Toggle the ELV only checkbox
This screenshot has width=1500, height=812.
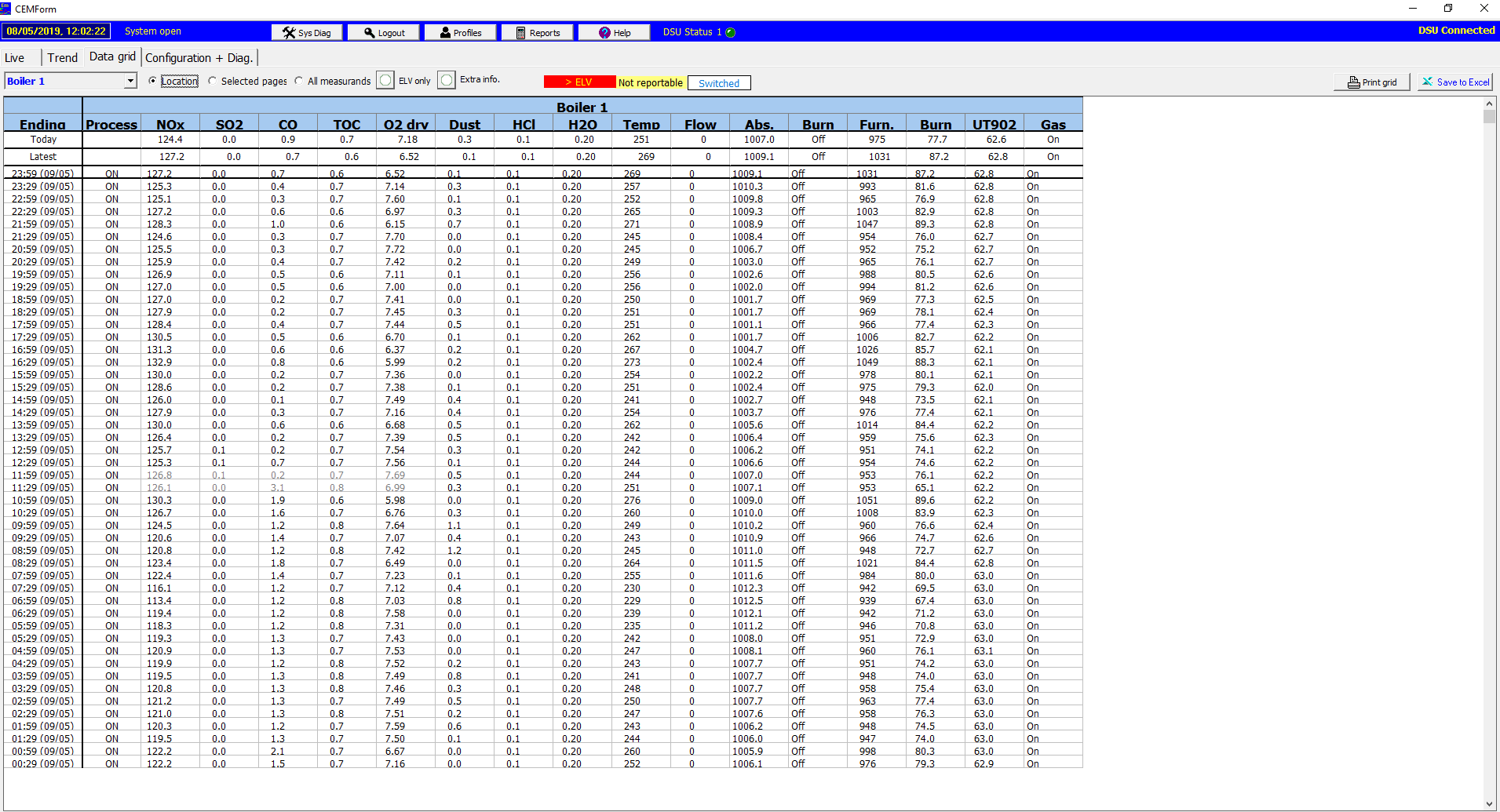385,81
